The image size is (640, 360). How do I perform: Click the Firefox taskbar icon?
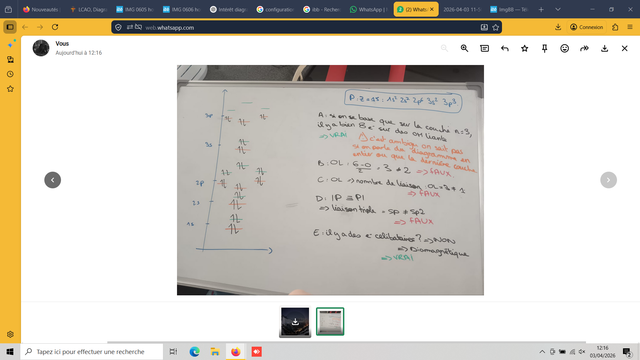(x=236, y=351)
